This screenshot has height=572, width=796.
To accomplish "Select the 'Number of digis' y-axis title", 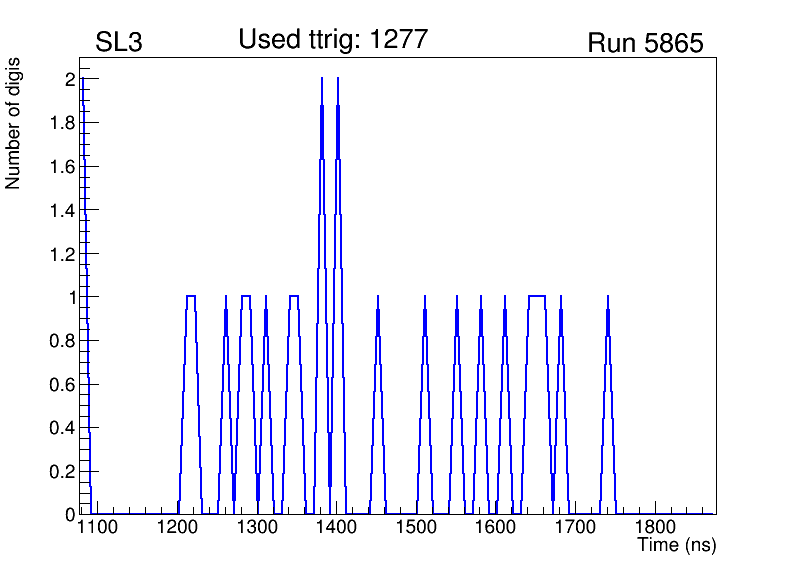I will pos(14,123).
